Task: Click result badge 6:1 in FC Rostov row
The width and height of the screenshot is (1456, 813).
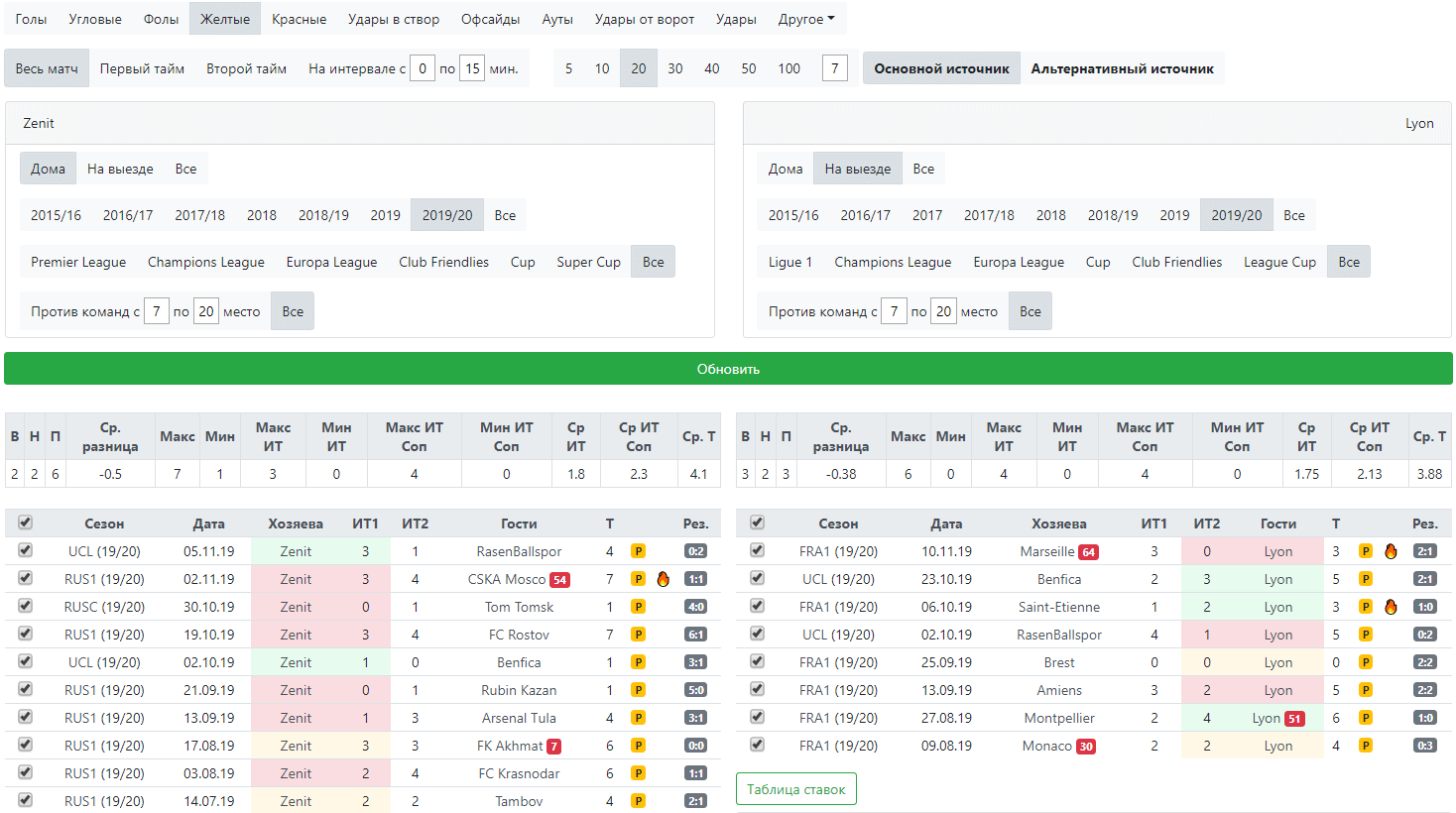Action: click(x=695, y=635)
